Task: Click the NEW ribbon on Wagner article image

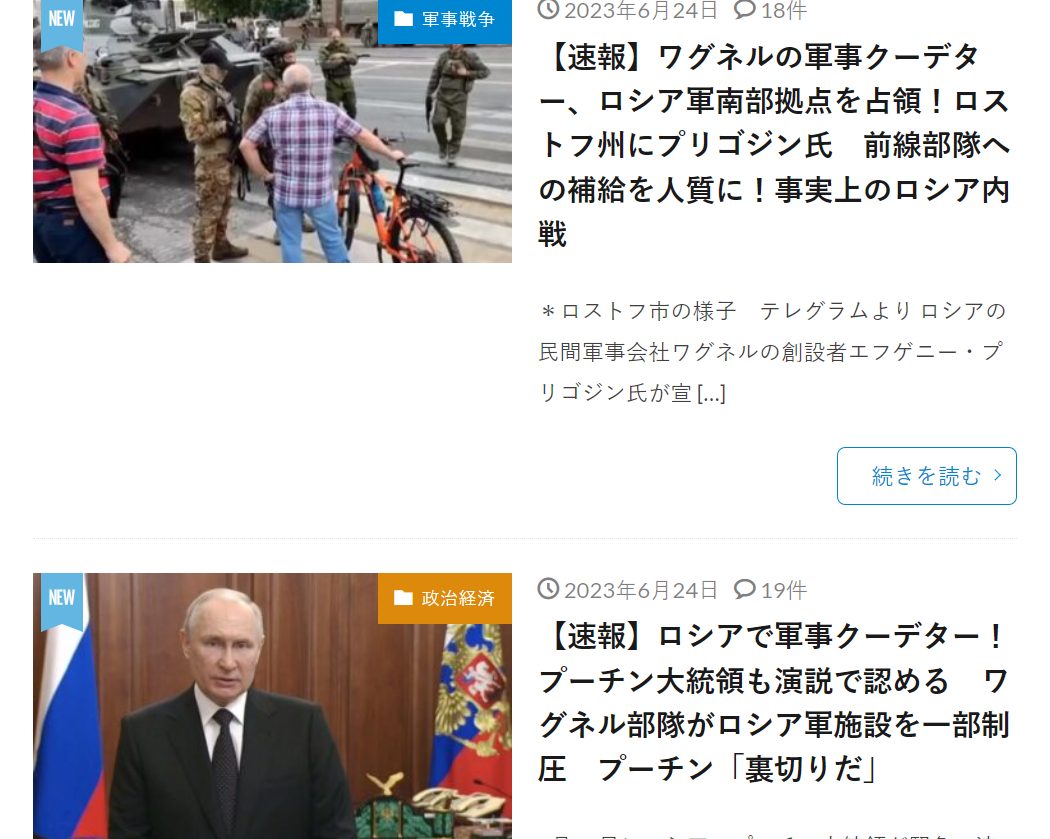Action: pos(62,23)
